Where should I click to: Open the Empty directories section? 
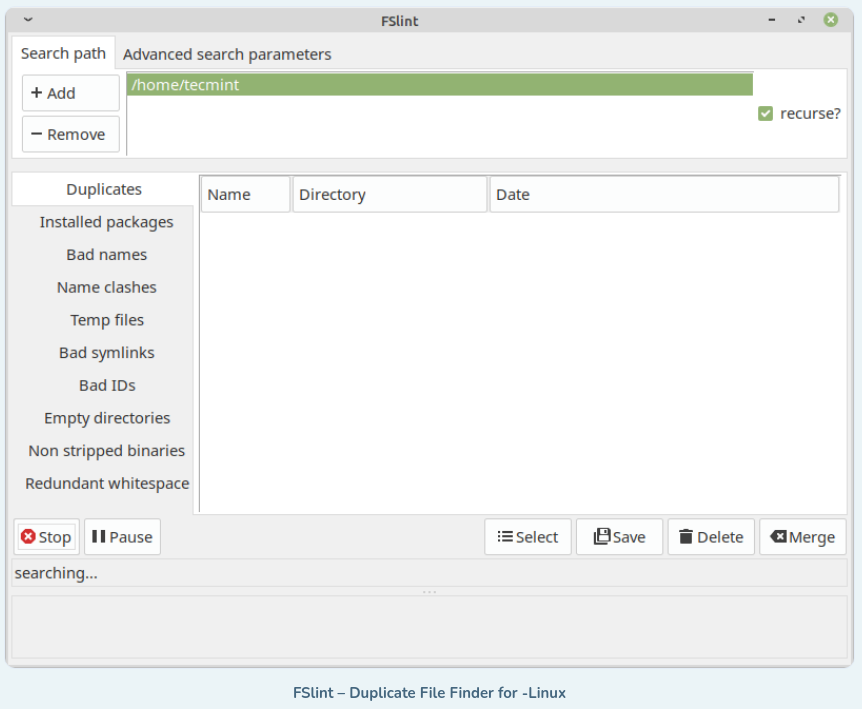click(x=106, y=418)
